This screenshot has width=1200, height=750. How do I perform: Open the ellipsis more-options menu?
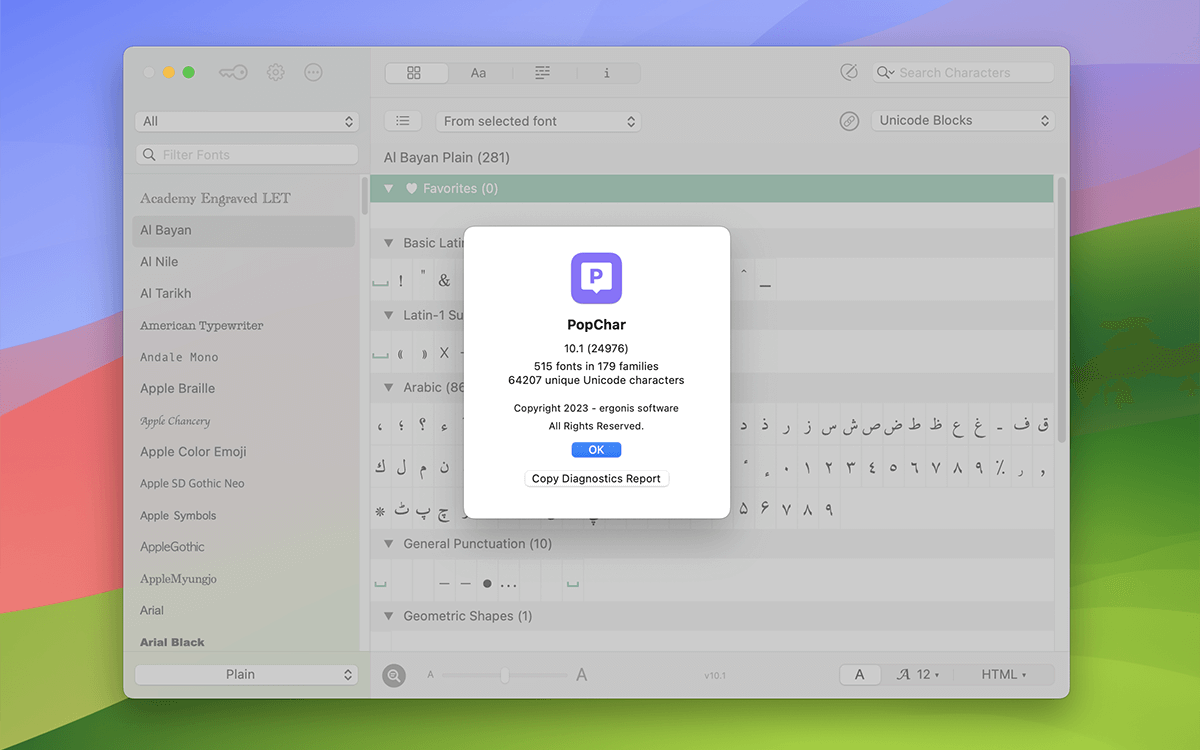click(313, 72)
